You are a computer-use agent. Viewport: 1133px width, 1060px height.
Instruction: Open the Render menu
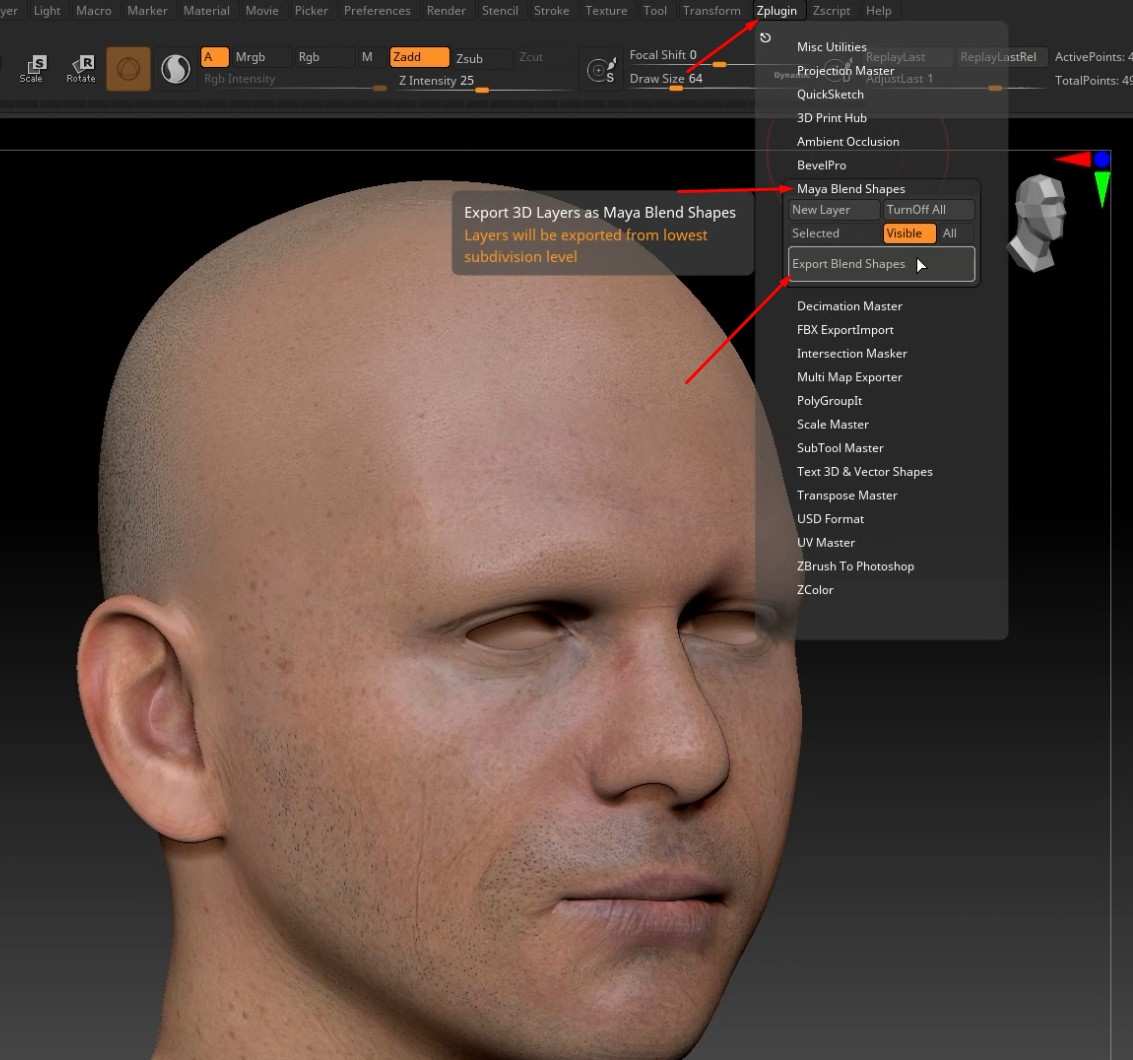click(446, 11)
